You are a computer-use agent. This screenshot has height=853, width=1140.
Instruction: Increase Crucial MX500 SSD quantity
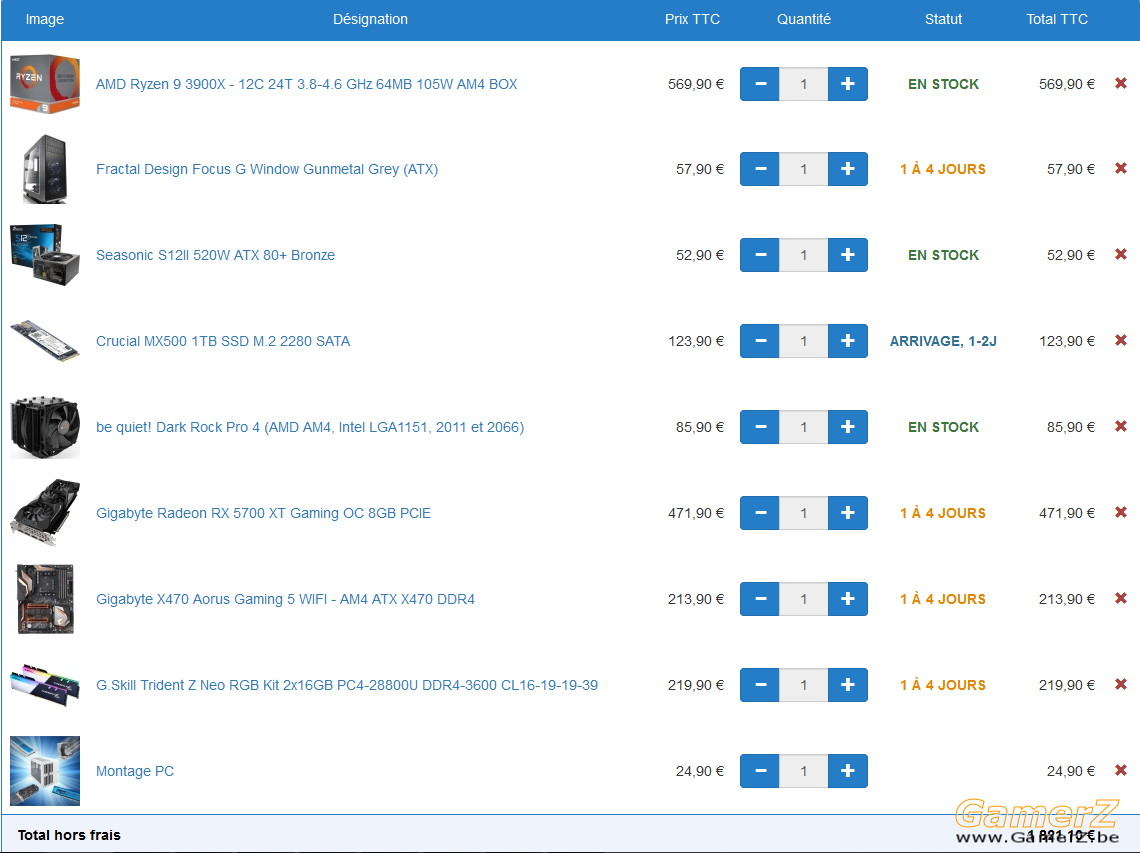coord(848,341)
